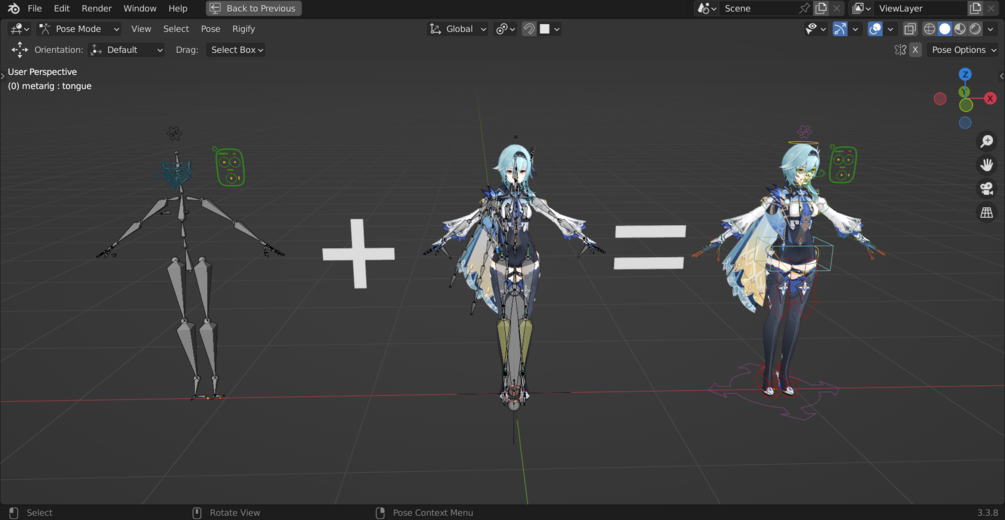Click the 'User Perspective' overlay text

(x=42, y=72)
